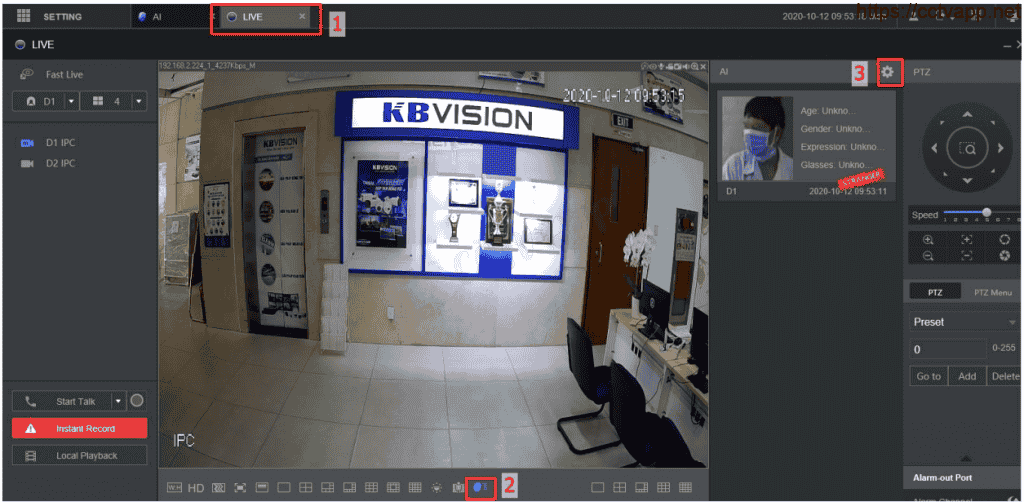Toggle the alarm light icon in toolbar
Image resolution: width=1024 pixels, height=502 pixels.
(436, 487)
